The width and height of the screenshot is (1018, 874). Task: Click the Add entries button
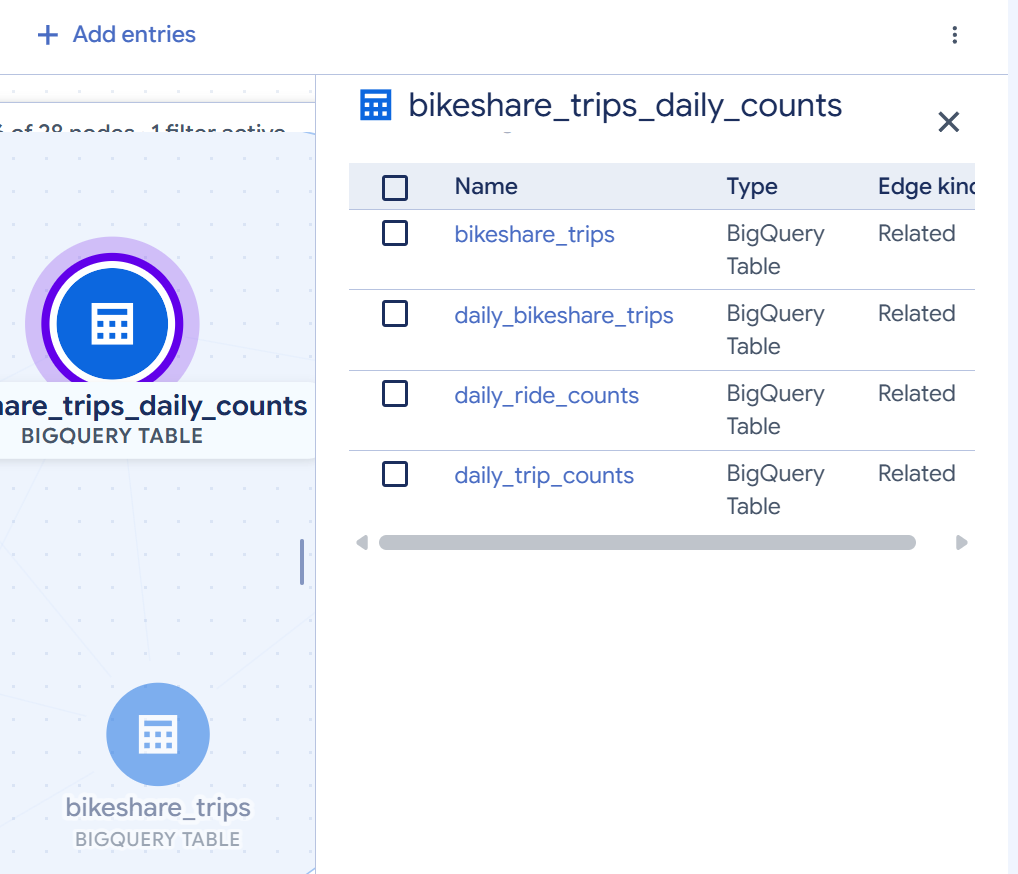point(117,34)
